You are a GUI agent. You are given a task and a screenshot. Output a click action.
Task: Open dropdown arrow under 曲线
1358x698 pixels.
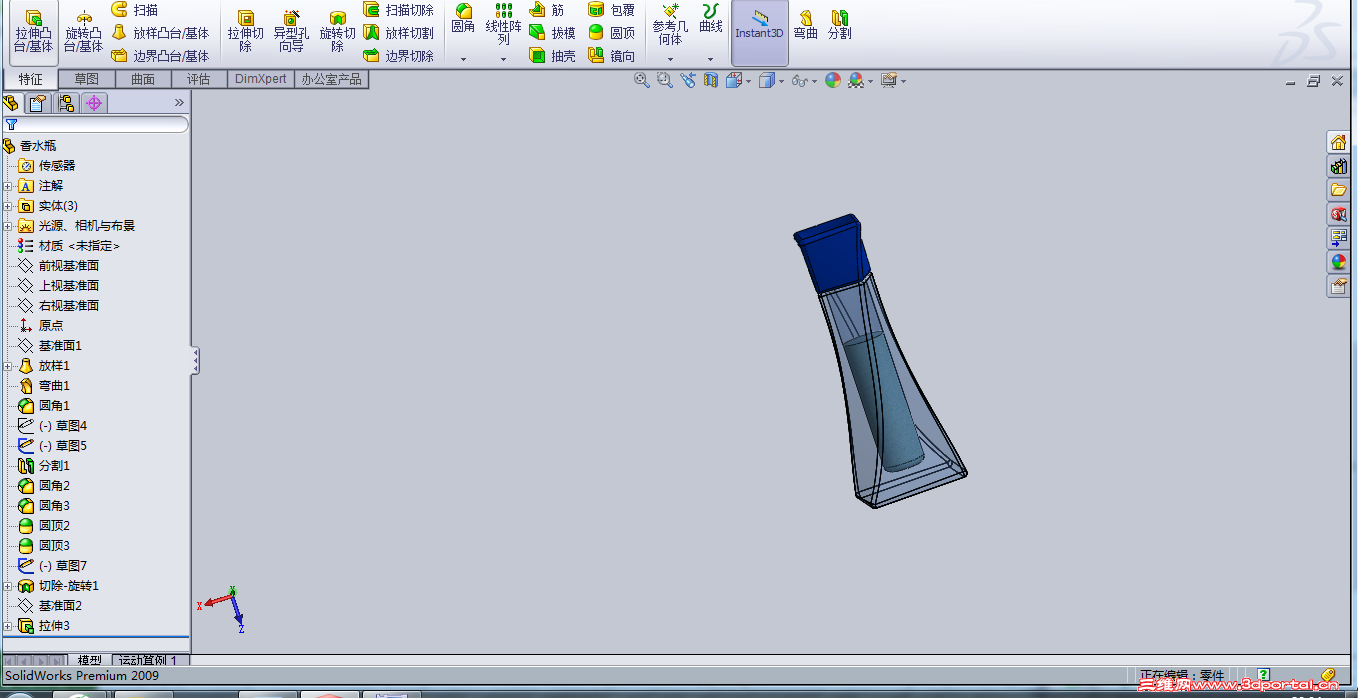[x=710, y=59]
